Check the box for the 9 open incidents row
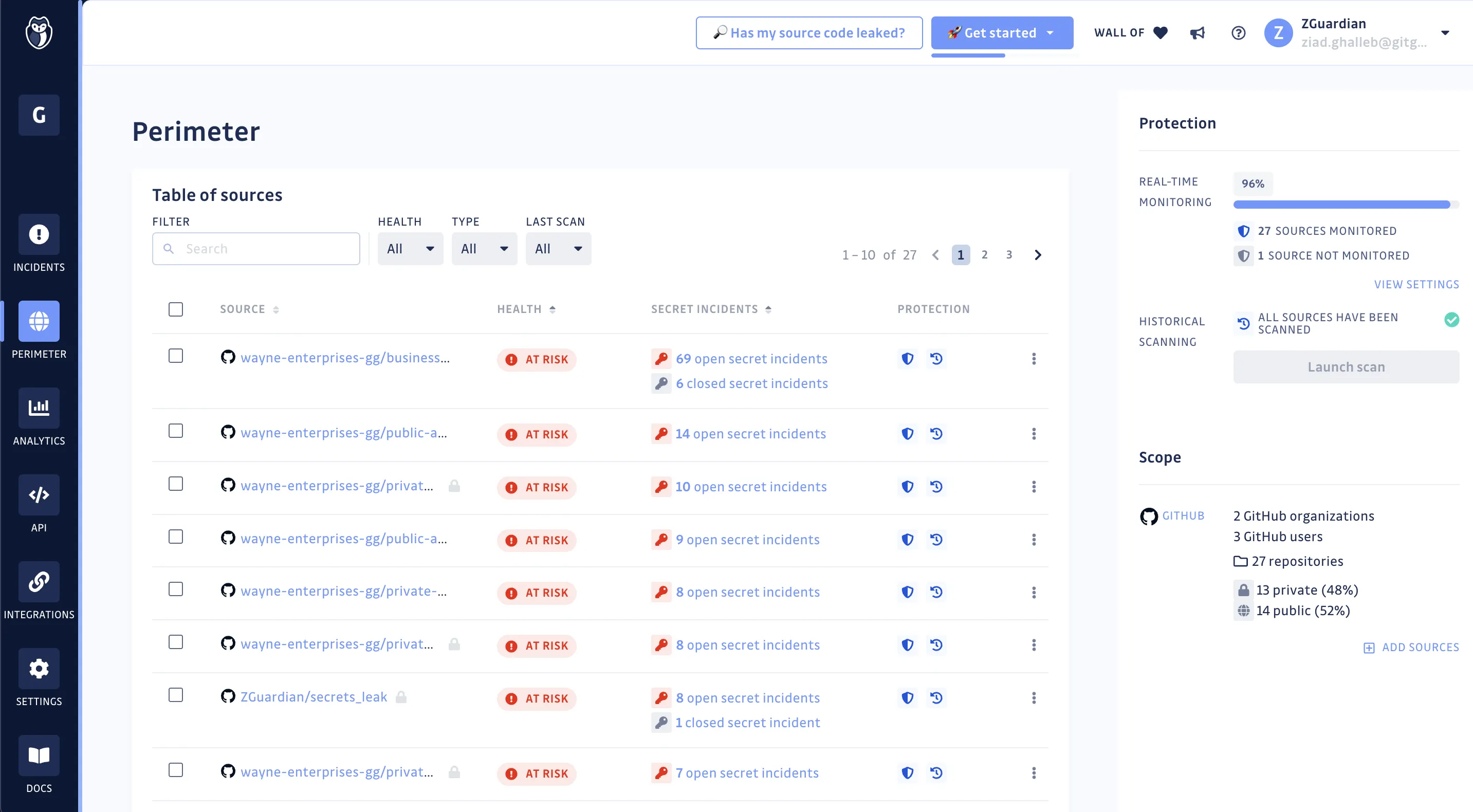This screenshot has height=812, width=1473. point(176,537)
